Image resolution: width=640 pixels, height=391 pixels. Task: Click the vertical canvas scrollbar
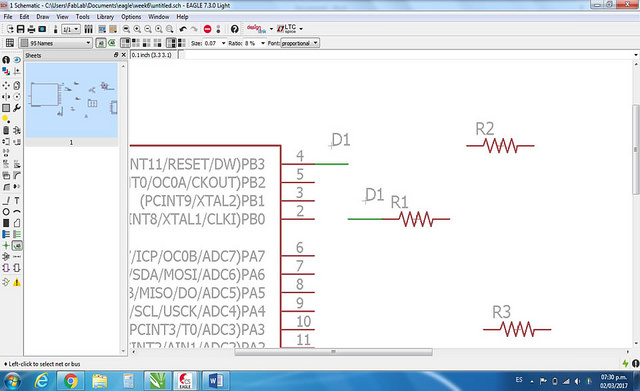pyautogui.click(x=636, y=150)
